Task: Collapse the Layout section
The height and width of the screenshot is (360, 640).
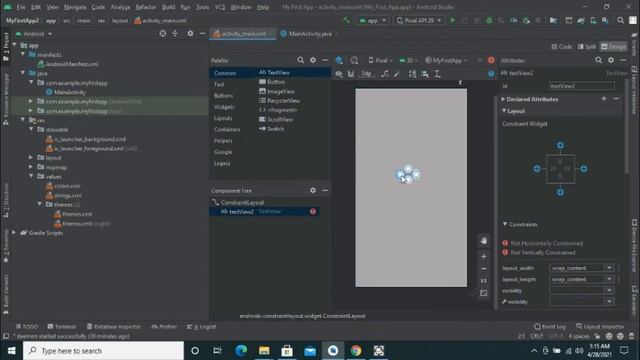Action: [504, 111]
